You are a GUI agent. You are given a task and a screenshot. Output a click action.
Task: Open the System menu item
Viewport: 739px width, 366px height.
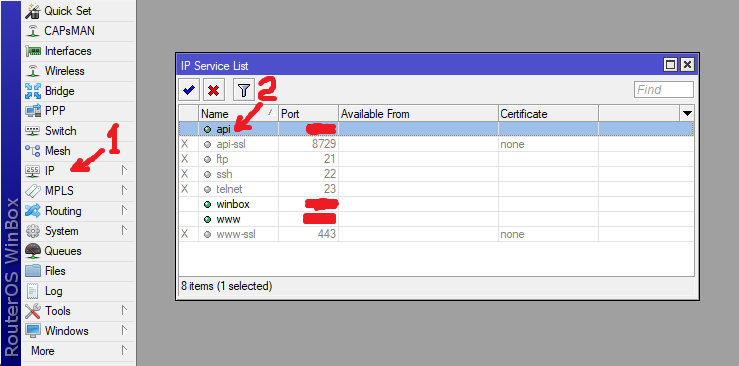click(61, 231)
